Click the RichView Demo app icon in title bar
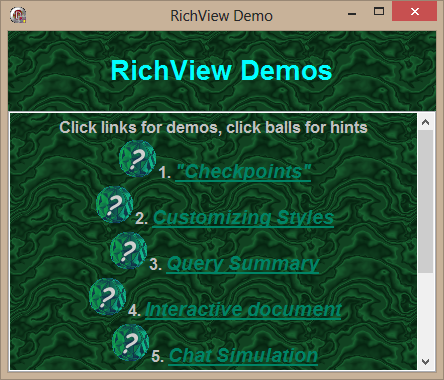This screenshot has height=380, width=444. click(18, 15)
